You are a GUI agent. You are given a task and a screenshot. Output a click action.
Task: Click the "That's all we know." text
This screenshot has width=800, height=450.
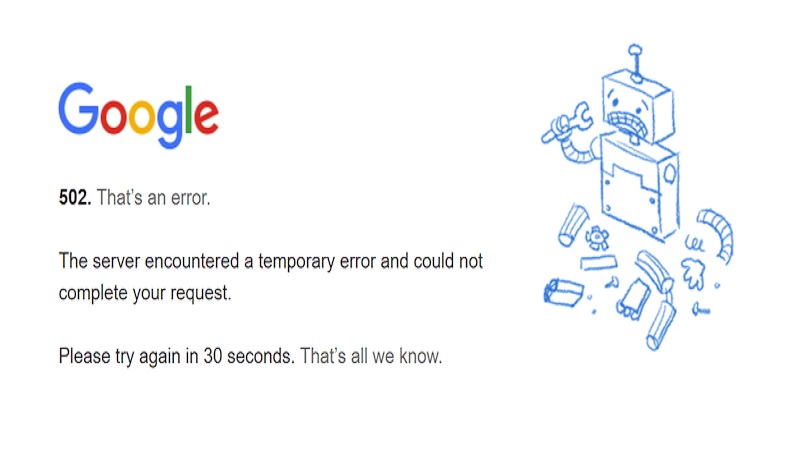coord(370,356)
